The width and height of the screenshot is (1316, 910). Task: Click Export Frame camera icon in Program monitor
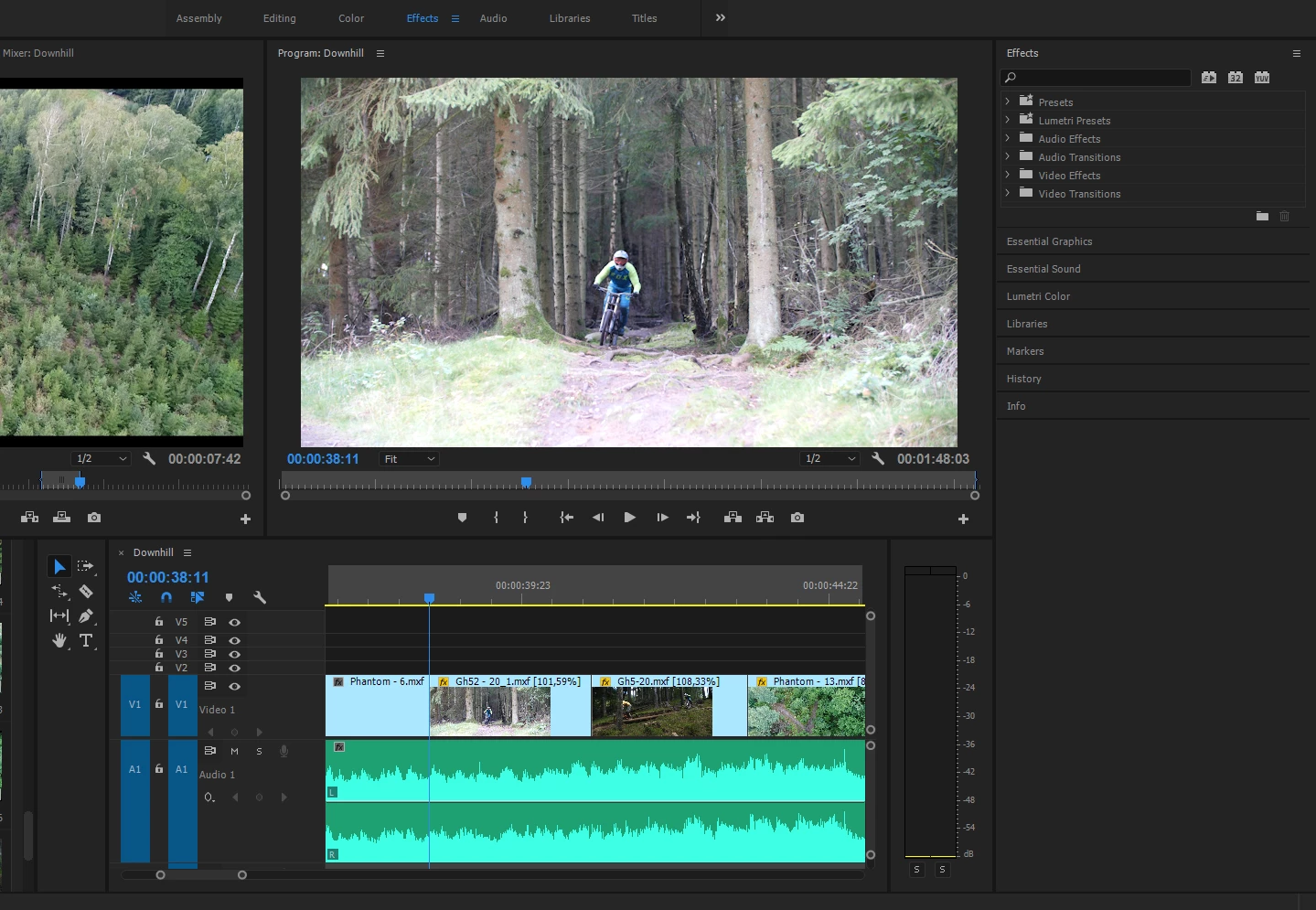click(x=797, y=518)
